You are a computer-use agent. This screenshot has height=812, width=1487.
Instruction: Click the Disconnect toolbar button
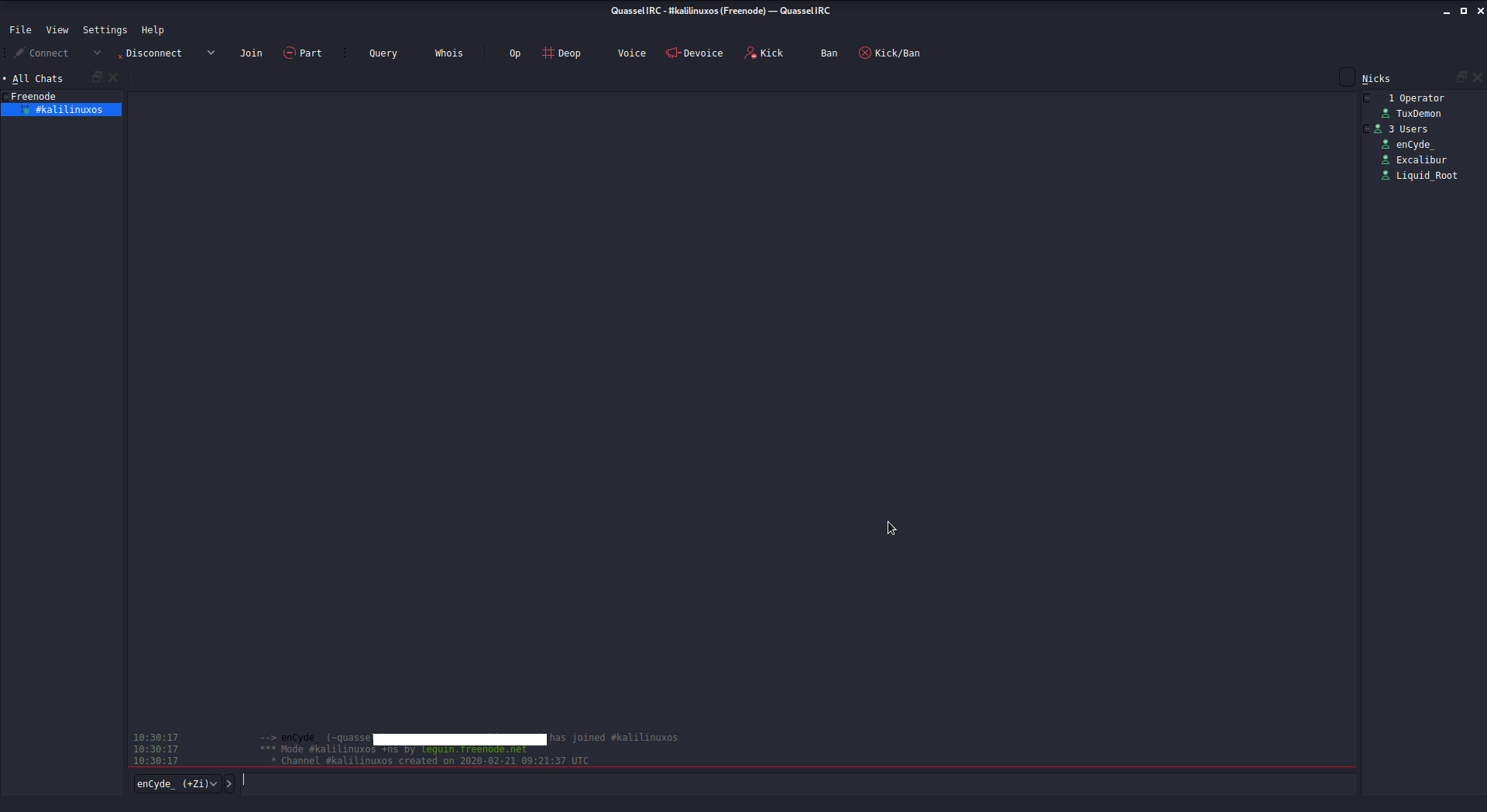coord(153,53)
